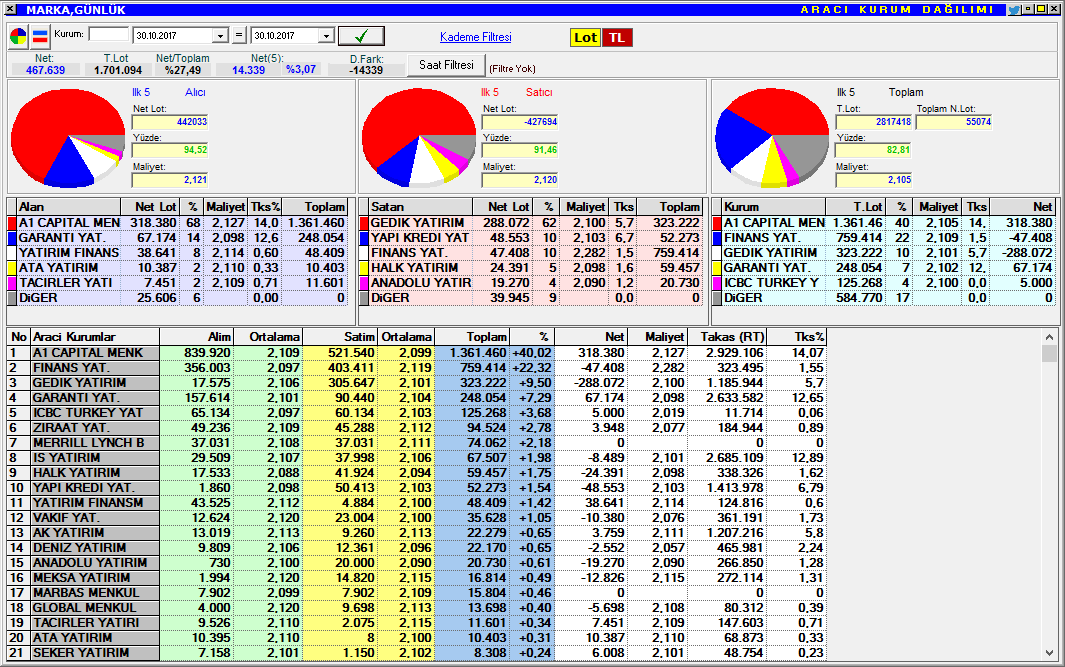
Task: Click T.Lot value 1.701.094 in summary bar
Action: tap(118, 70)
